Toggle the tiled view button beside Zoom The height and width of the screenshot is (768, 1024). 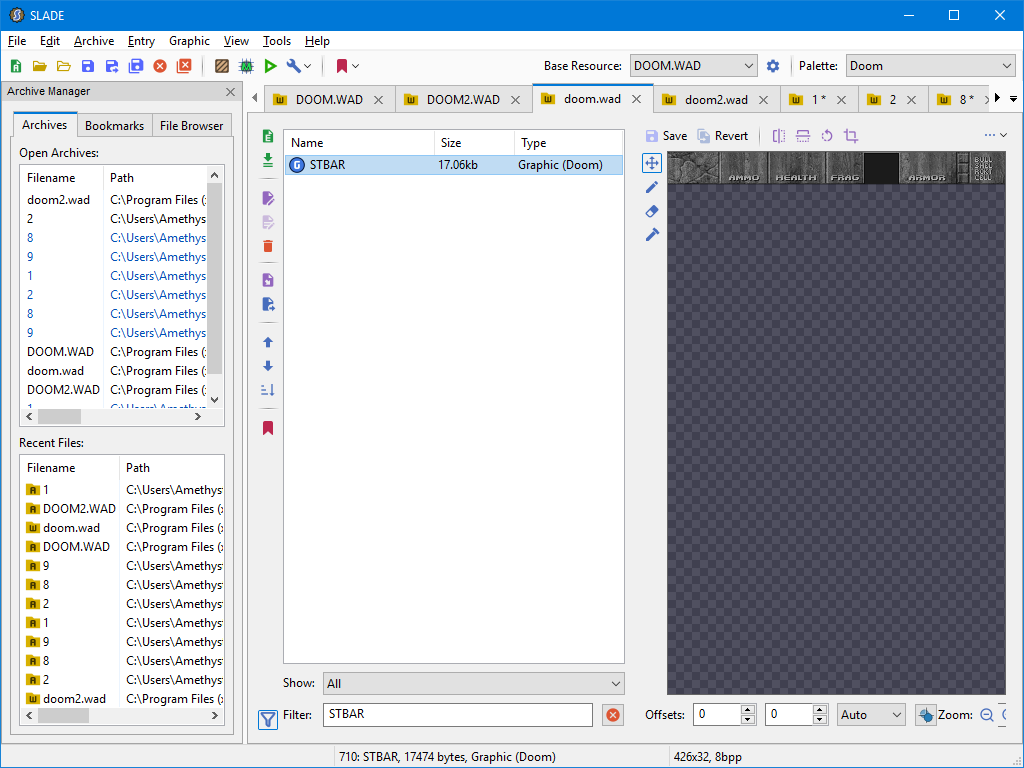pos(925,715)
